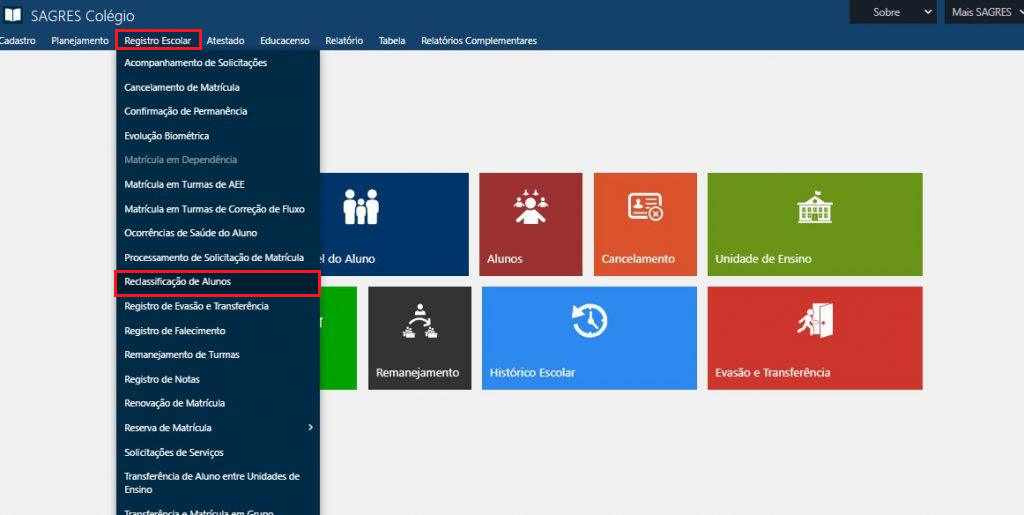Open the Registro Escolar menu
1024x515 pixels.
point(158,41)
